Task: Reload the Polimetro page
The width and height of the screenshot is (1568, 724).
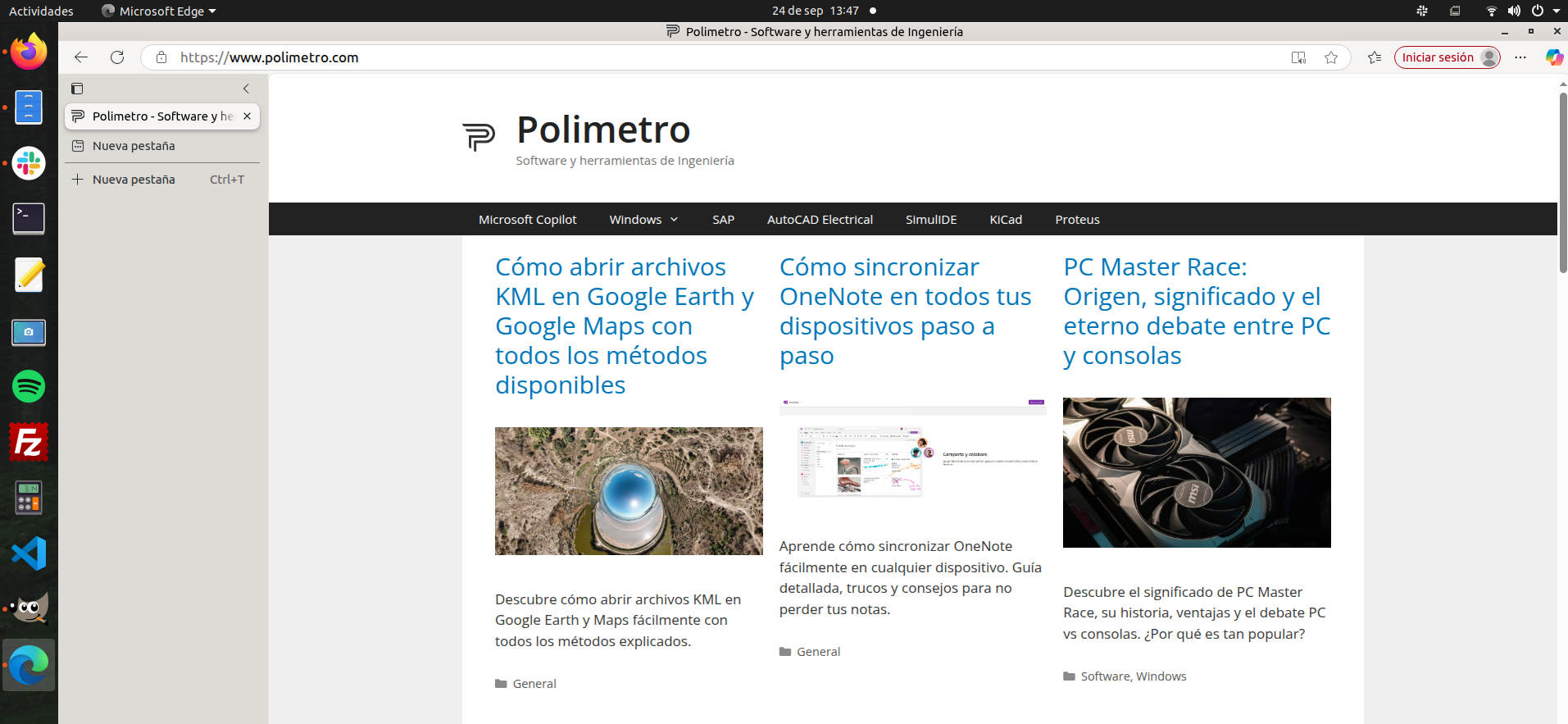Action: 117,57
